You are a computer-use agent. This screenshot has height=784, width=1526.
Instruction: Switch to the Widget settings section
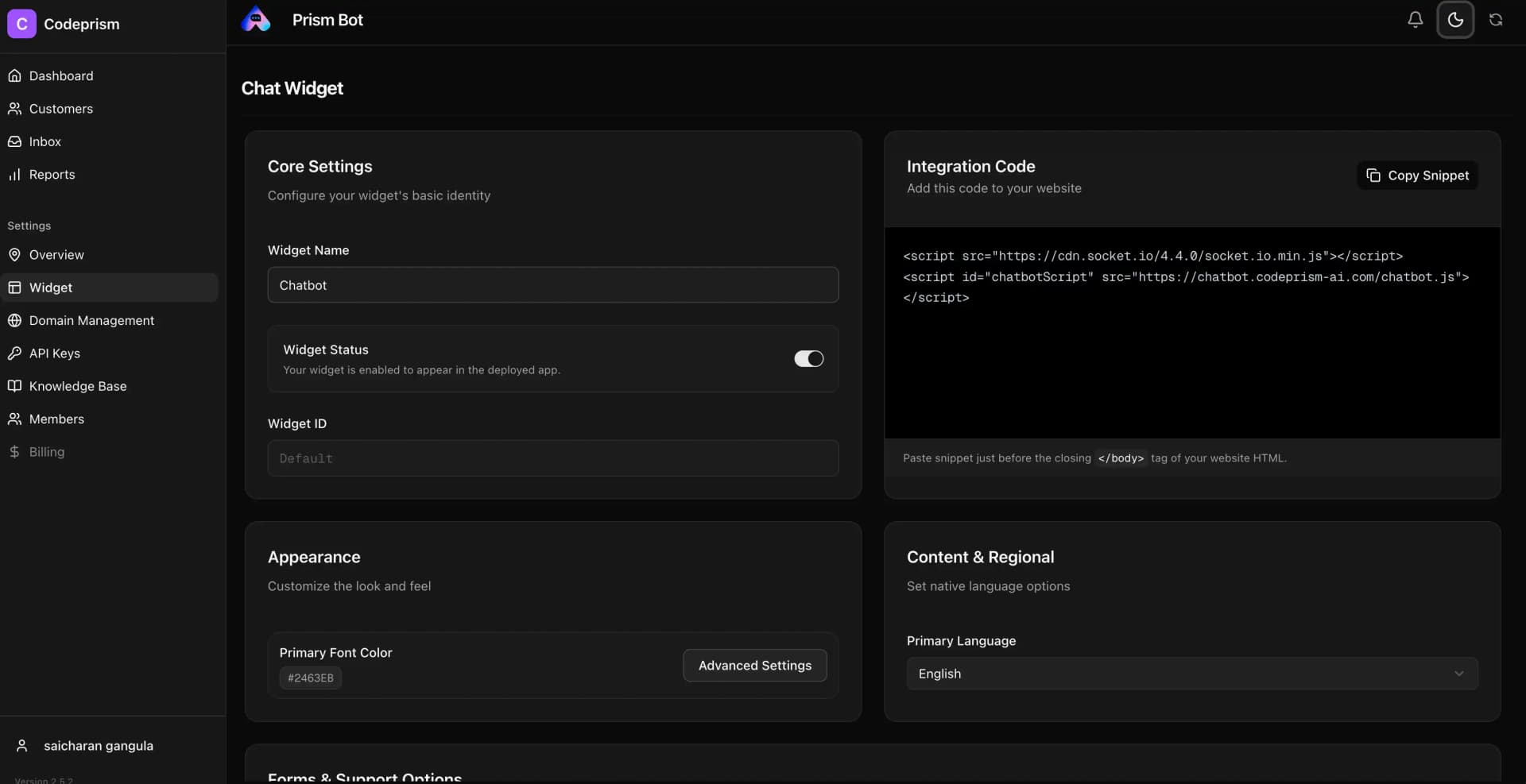(50, 288)
